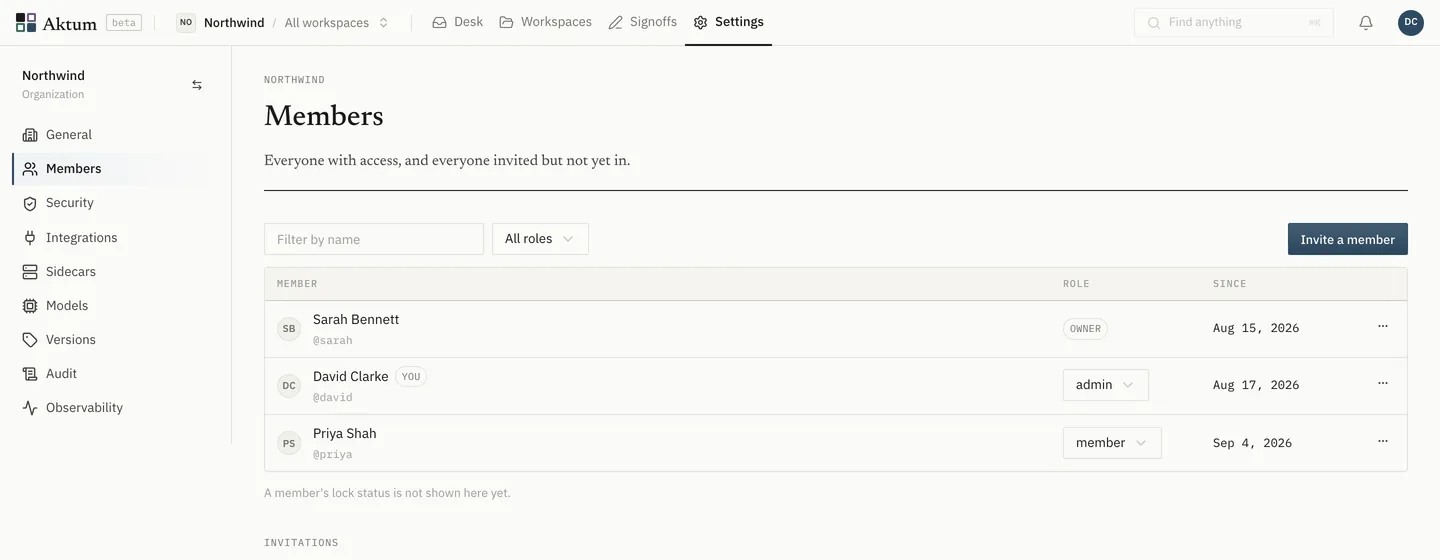The height and width of the screenshot is (560, 1440).
Task: Click the Northwind breadcrumb link
Action: pos(234,22)
